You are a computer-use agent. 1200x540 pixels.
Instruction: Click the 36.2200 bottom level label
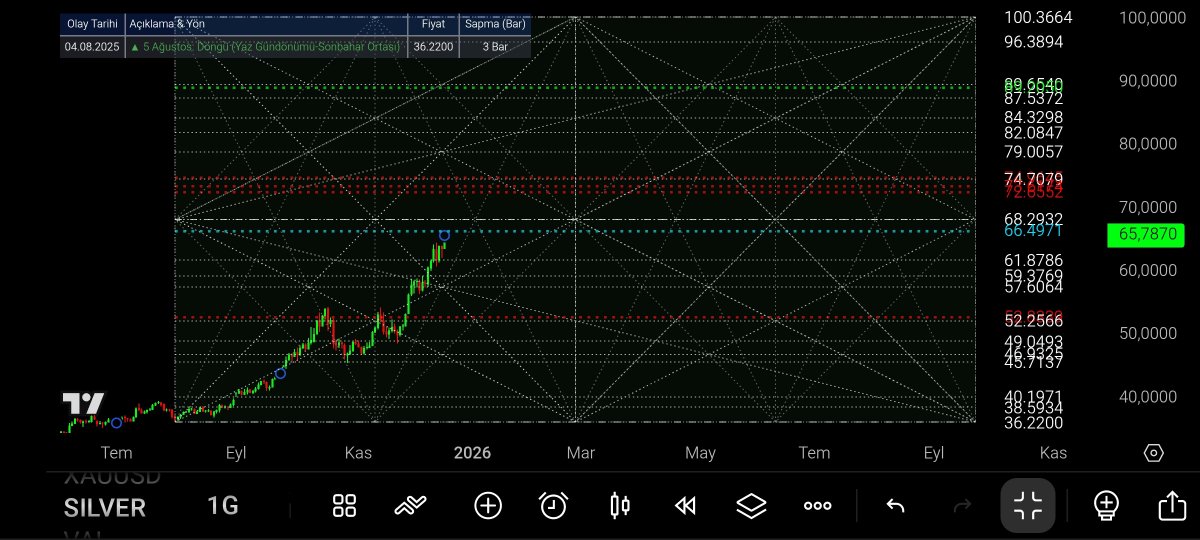[x=1034, y=423]
